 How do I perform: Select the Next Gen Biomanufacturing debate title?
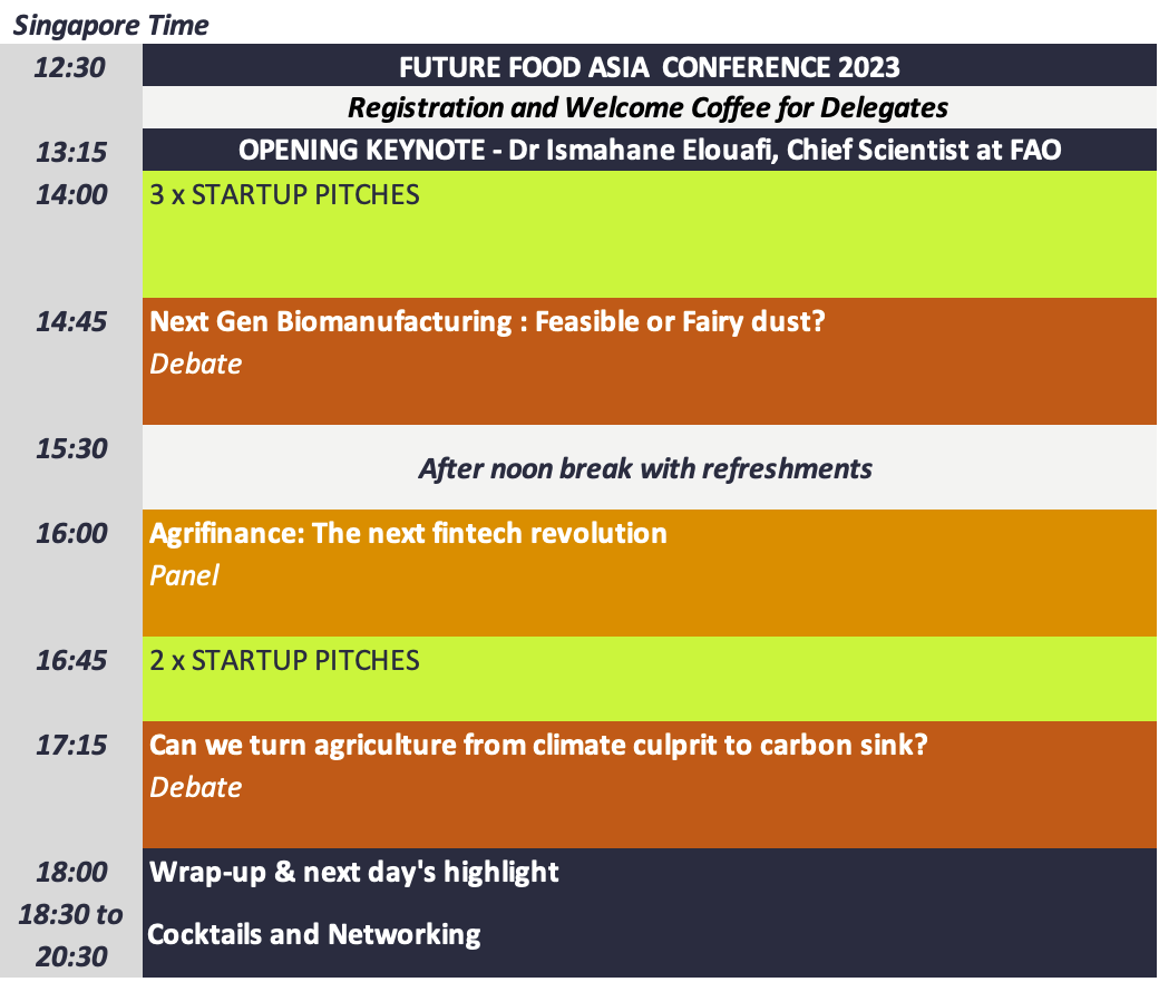(x=487, y=322)
